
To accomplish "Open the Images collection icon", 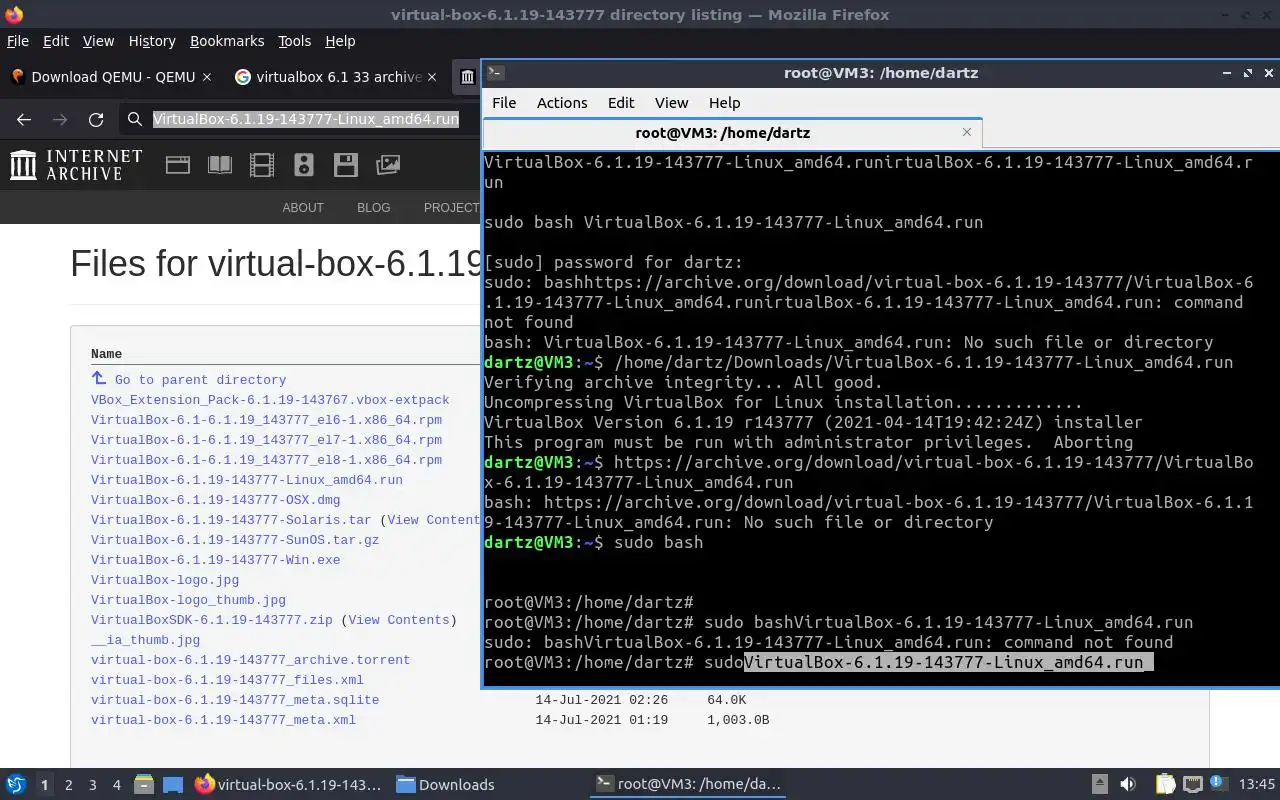I will [388, 165].
